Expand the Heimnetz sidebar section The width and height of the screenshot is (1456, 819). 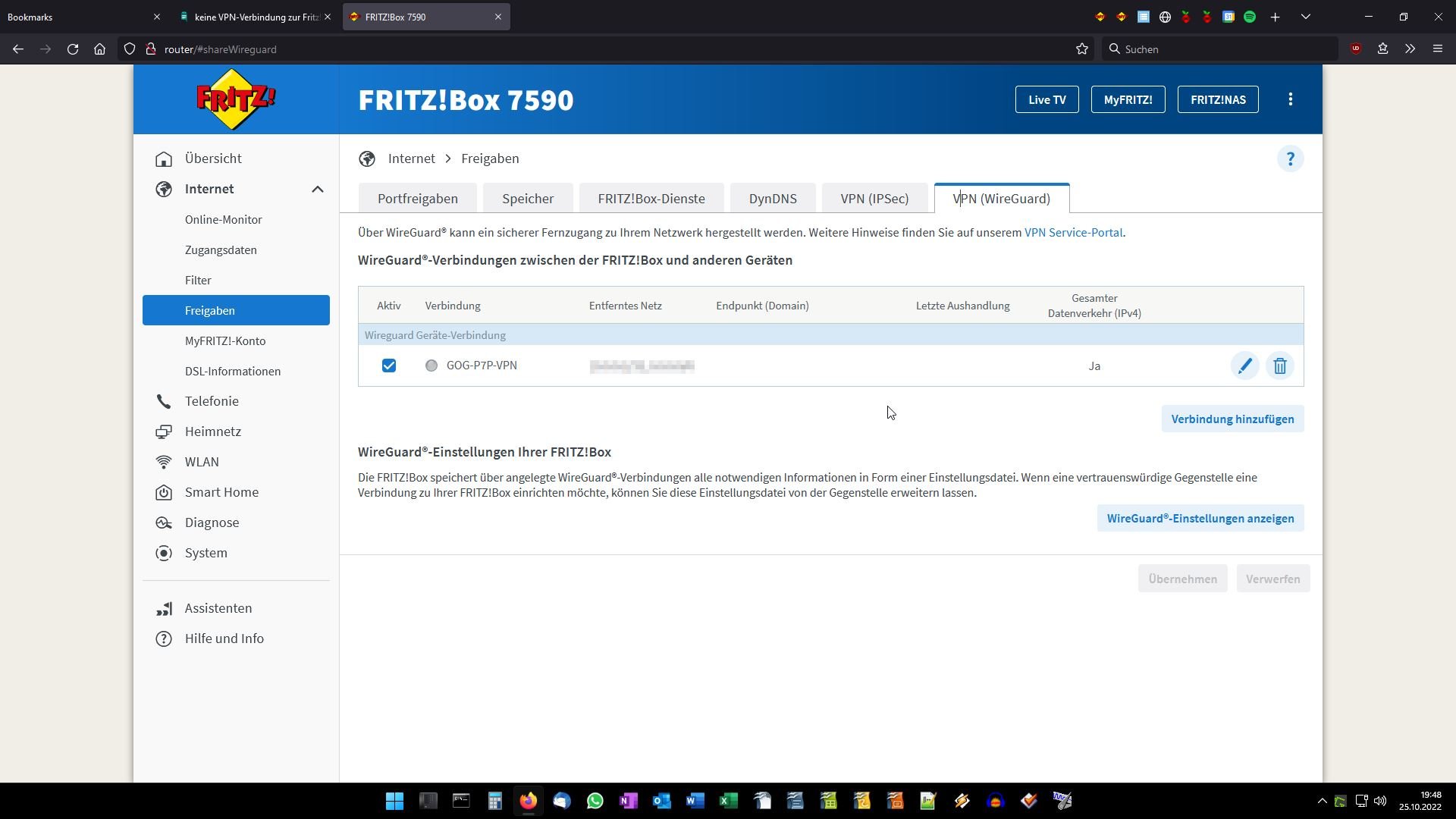(212, 431)
